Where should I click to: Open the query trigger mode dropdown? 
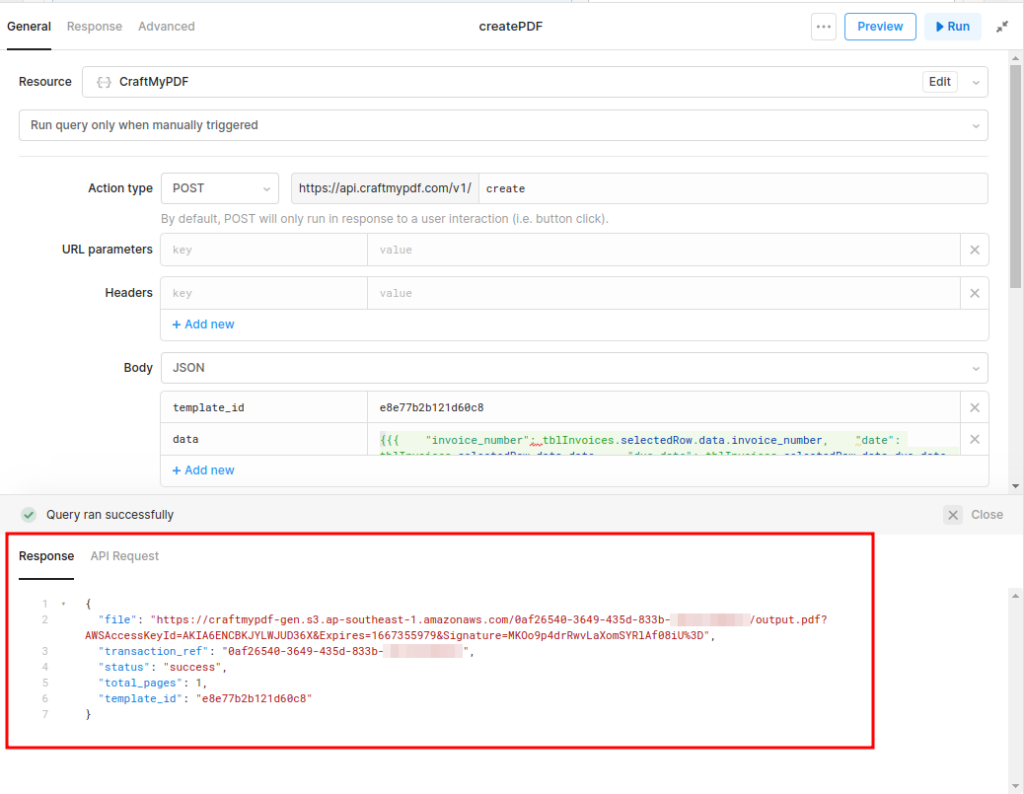click(x=503, y=125)
